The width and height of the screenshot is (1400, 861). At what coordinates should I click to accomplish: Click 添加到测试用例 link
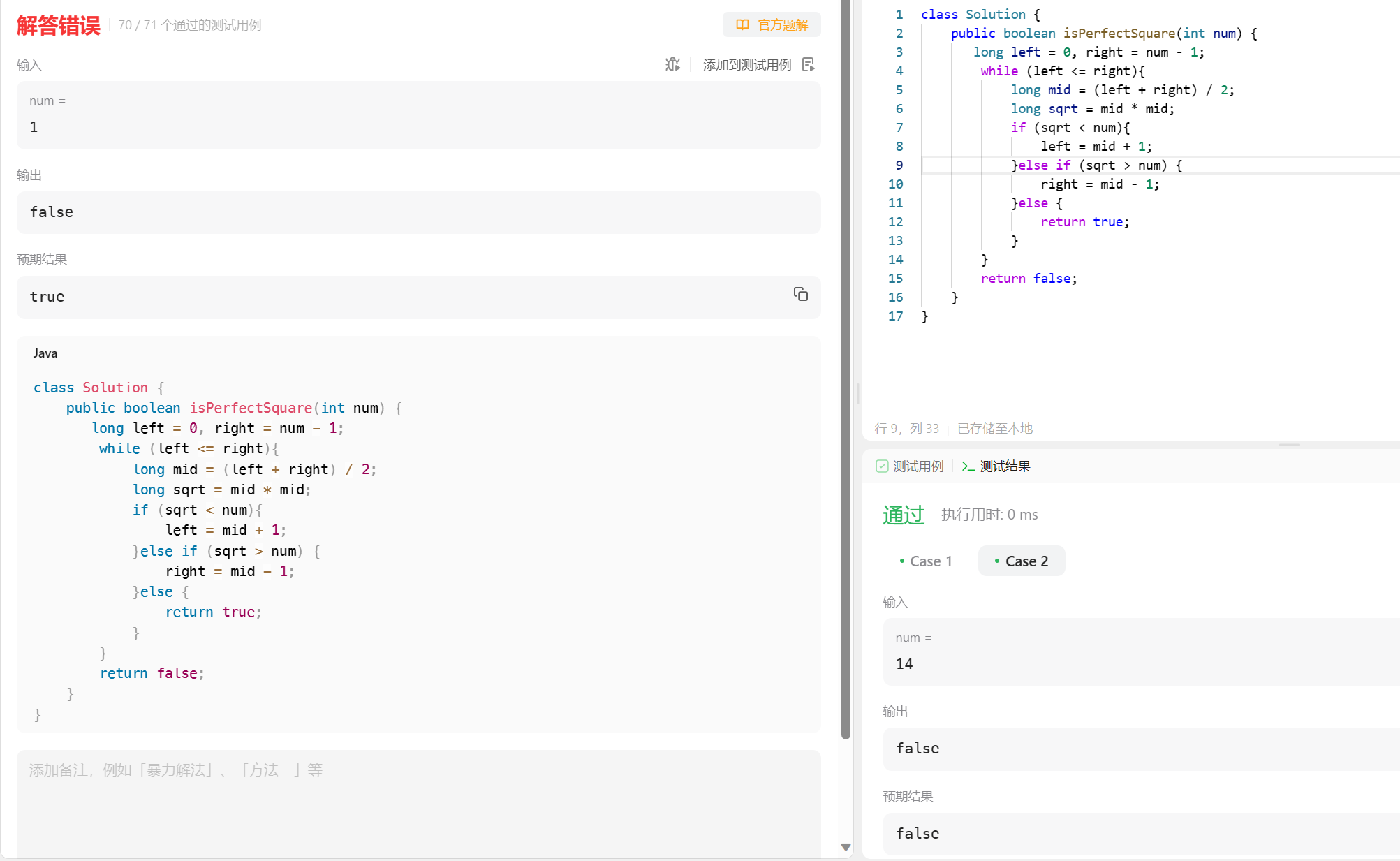coord(746,64)
